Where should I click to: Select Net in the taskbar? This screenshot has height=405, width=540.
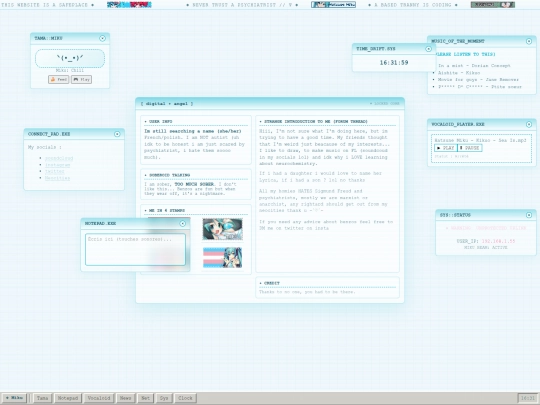(x=145, y=398)
